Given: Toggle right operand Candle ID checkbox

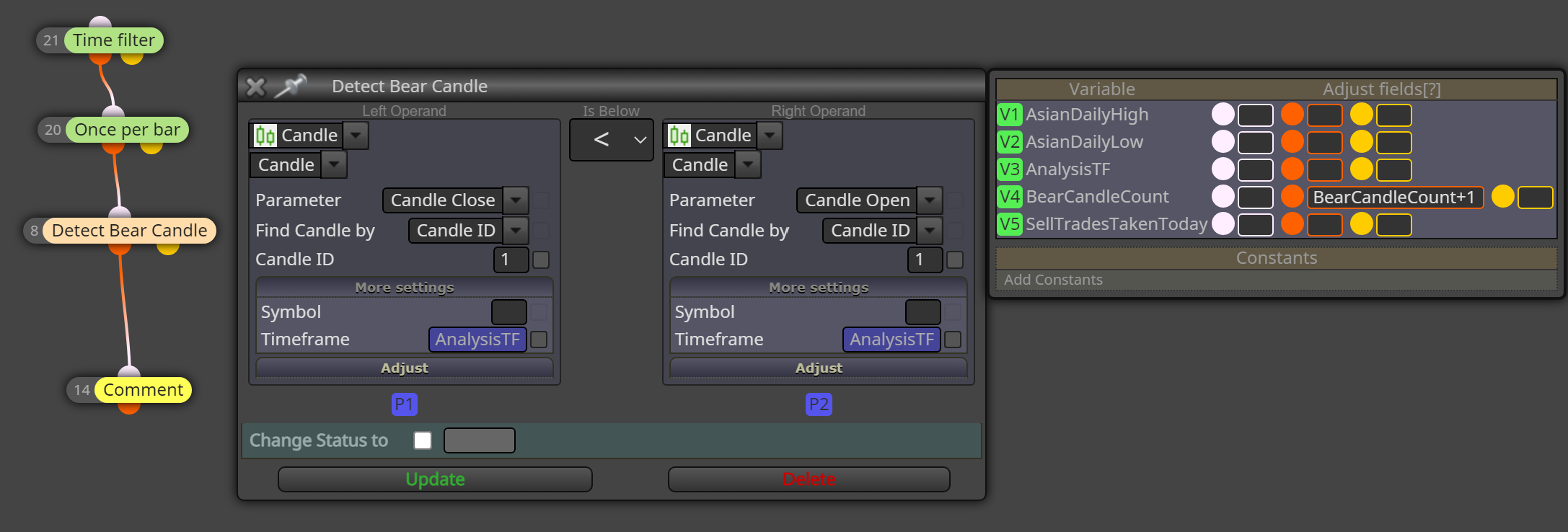Looking at the screenshot, I should click(955, 260).
